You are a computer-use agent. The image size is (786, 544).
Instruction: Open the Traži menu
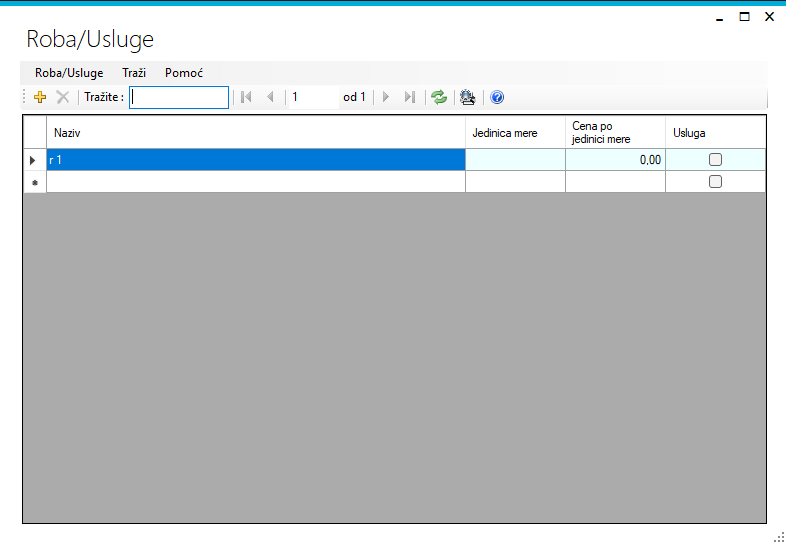click(134, 73)
